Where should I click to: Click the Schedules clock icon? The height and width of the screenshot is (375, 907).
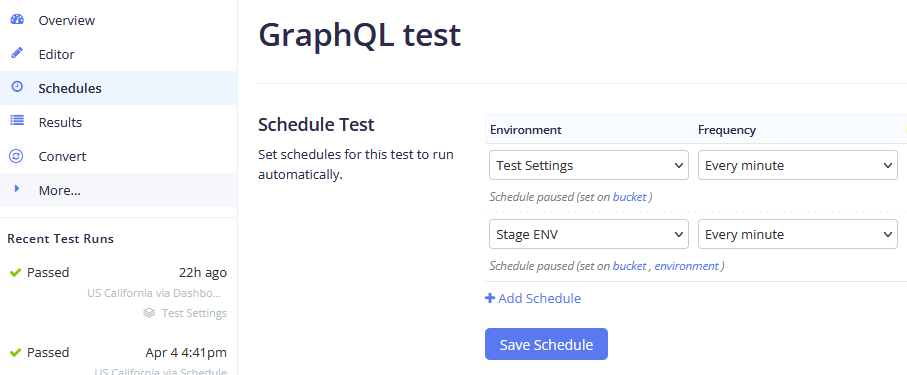point(17,87)
